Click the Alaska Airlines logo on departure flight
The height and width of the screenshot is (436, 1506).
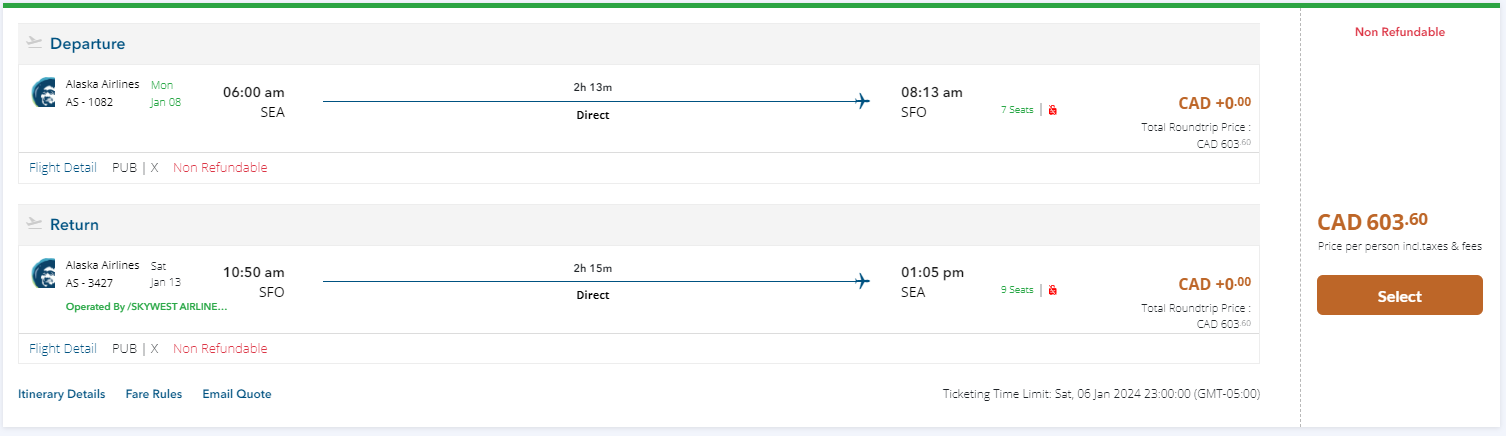tap(44, 92)
